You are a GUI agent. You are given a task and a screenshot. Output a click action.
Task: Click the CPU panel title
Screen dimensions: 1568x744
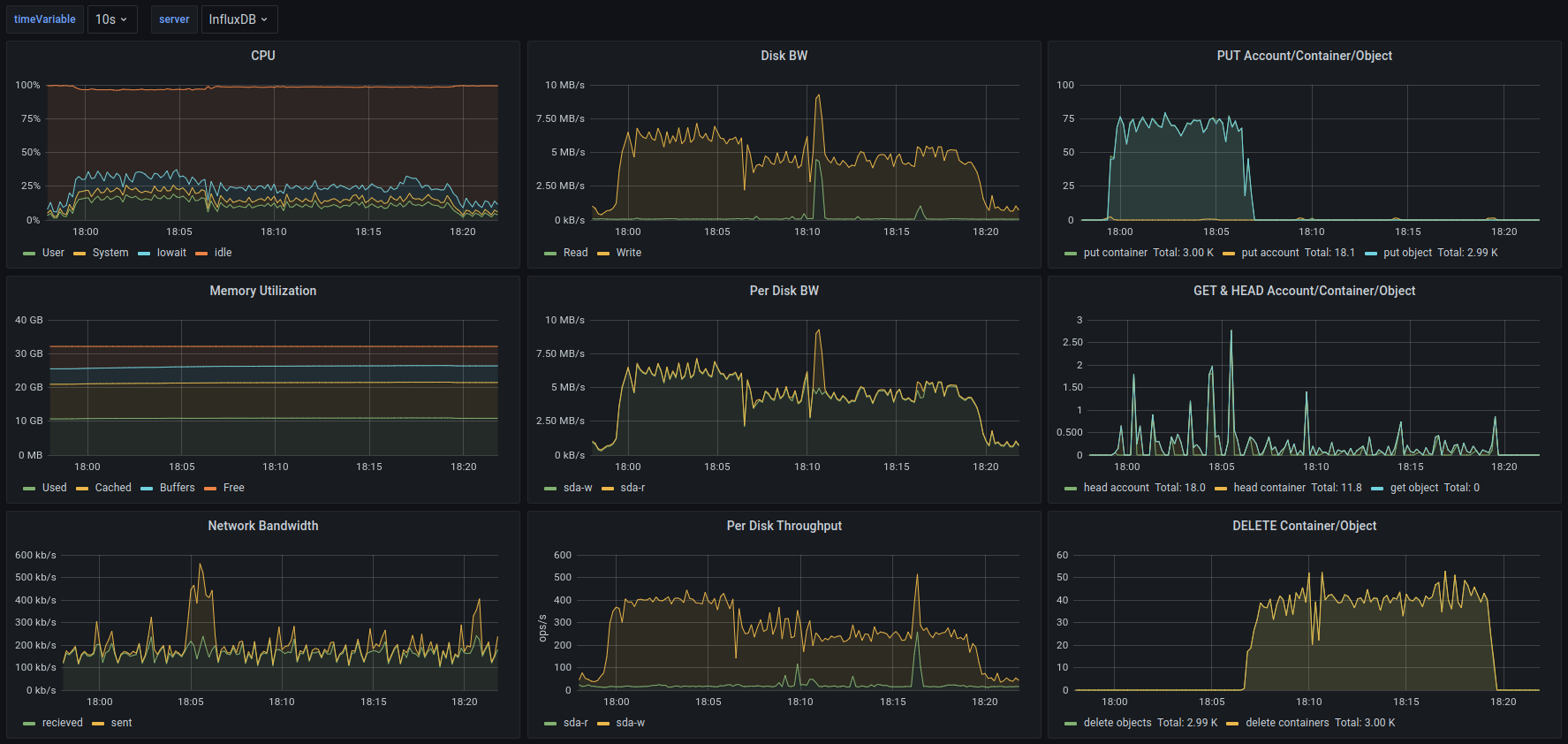click(x=262, y=56)
